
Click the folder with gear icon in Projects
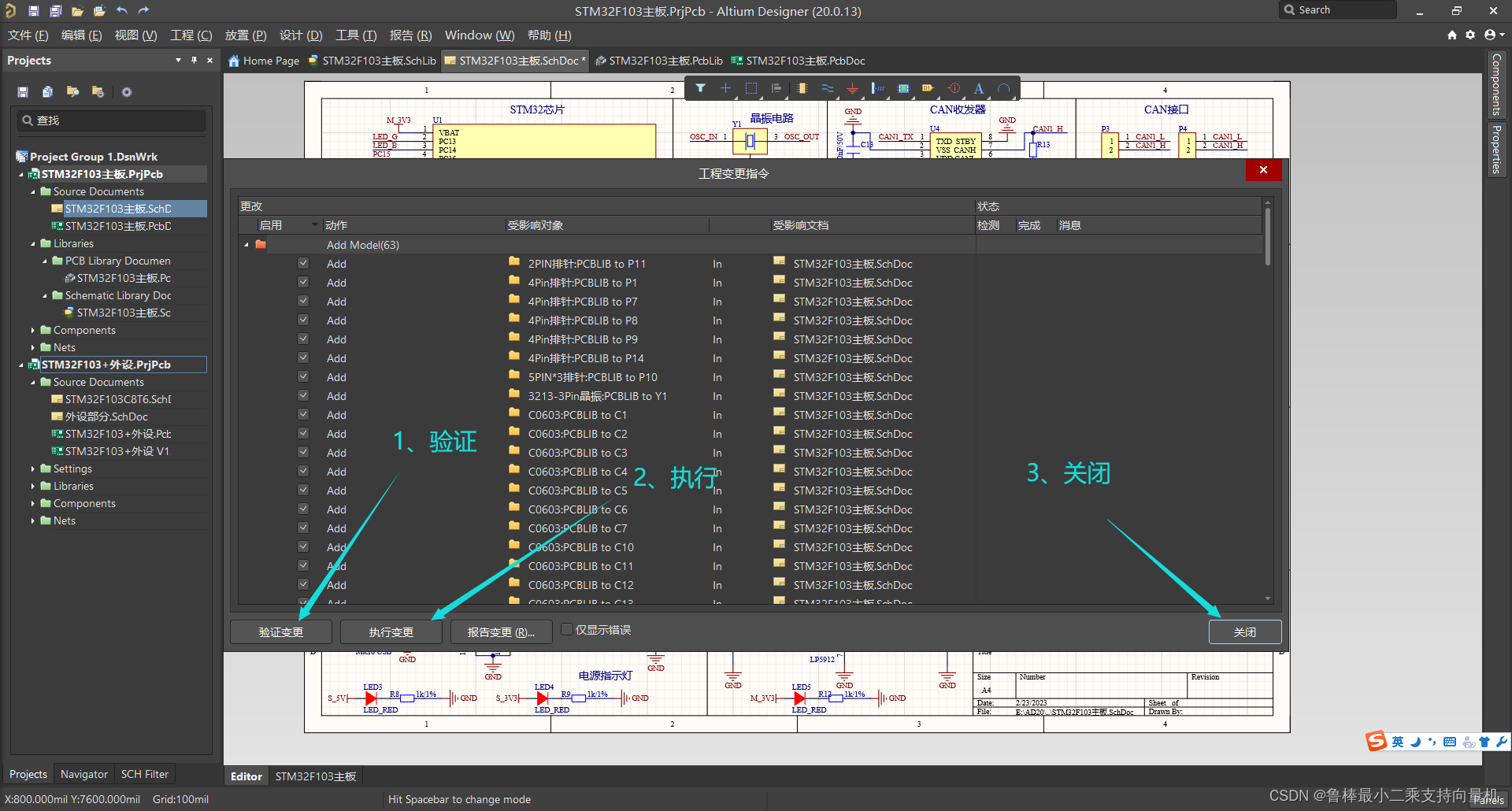click(x=98, y=92)
